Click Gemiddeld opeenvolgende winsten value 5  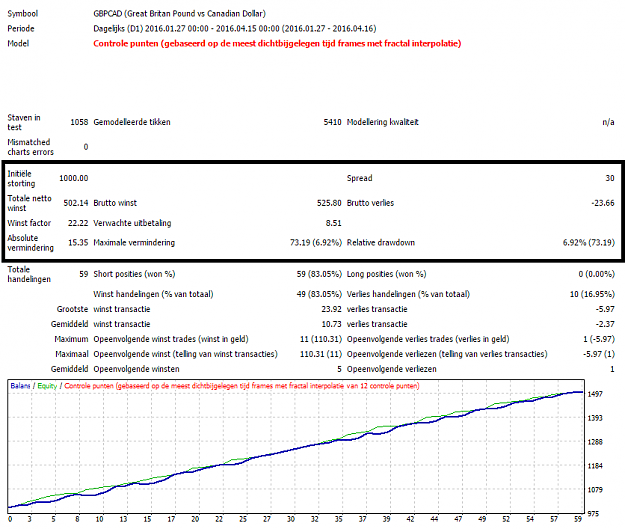pos(339,369)
